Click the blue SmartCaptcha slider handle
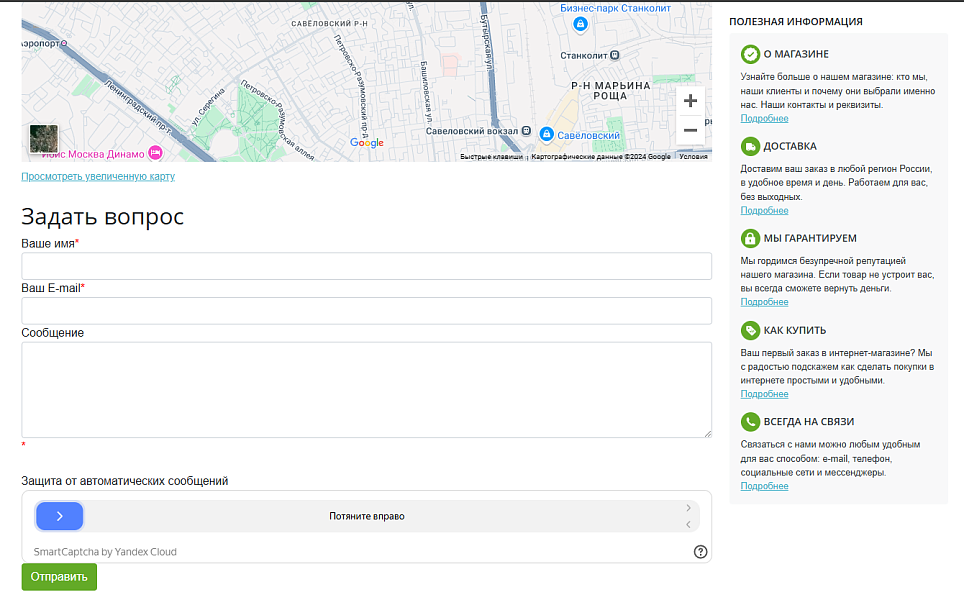 pyautogui.click(x=60, y=516)
